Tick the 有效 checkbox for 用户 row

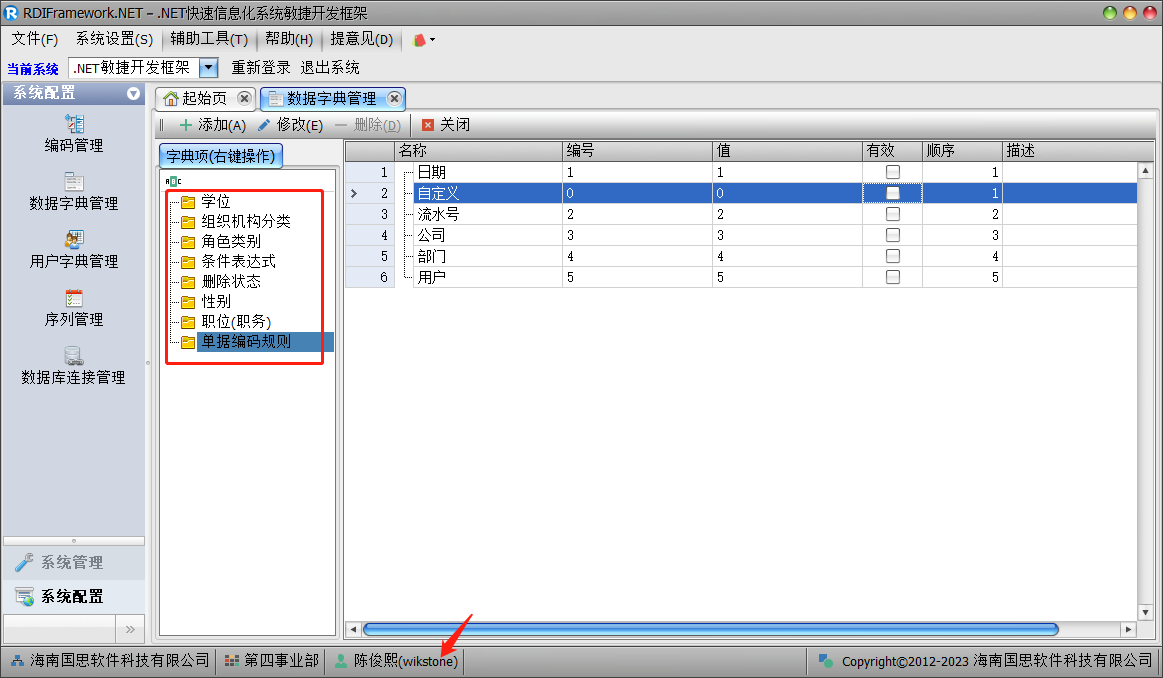(893, 277)
